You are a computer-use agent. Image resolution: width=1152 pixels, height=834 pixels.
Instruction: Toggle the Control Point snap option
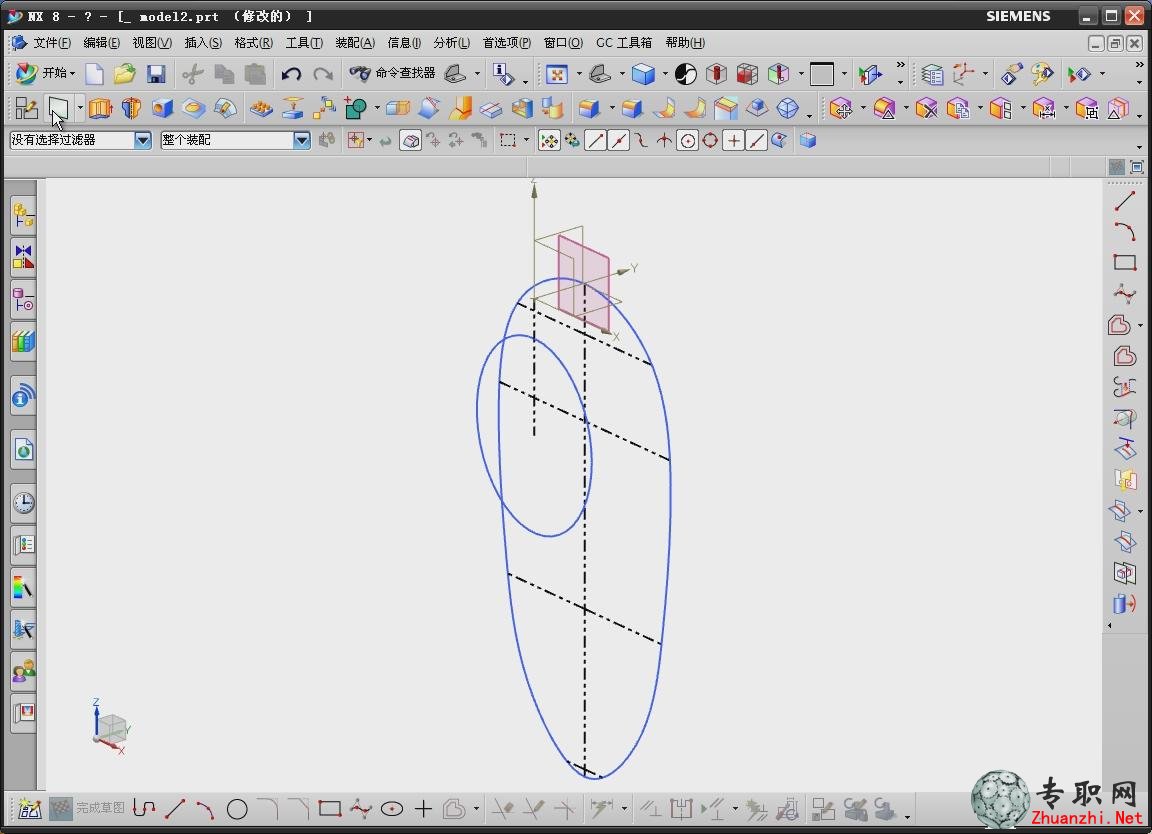coord(641,140)
